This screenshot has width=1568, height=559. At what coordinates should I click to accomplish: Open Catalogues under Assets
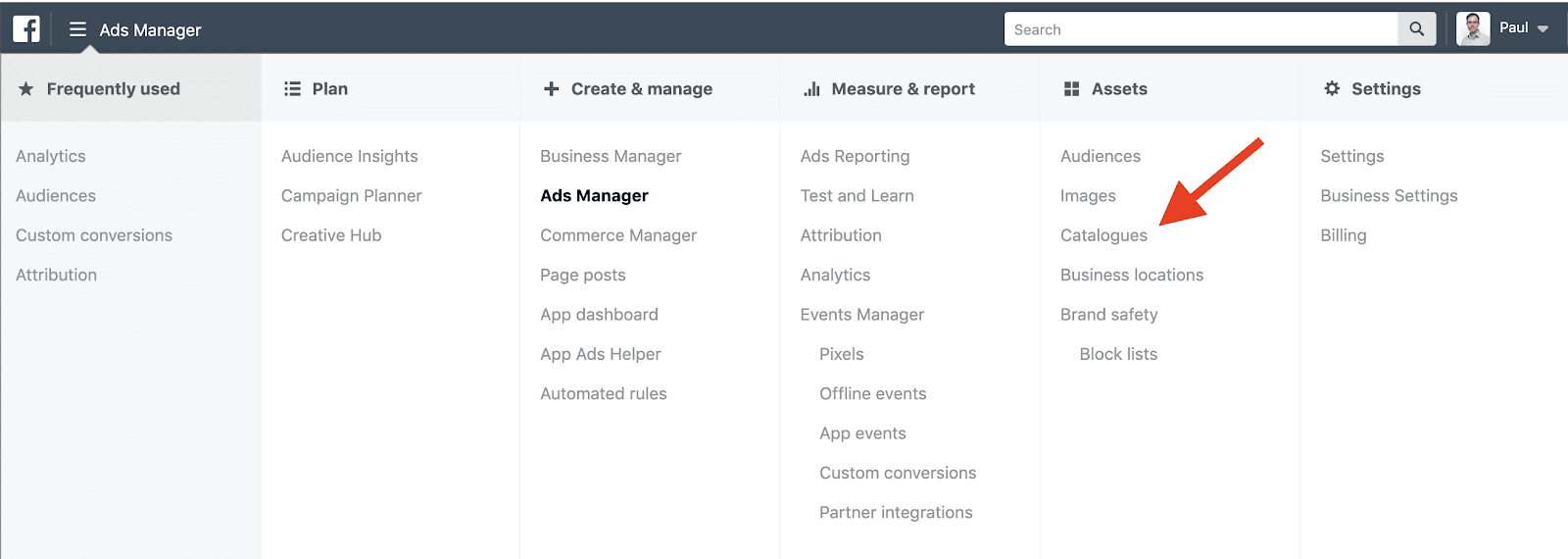click(1103, 235)
